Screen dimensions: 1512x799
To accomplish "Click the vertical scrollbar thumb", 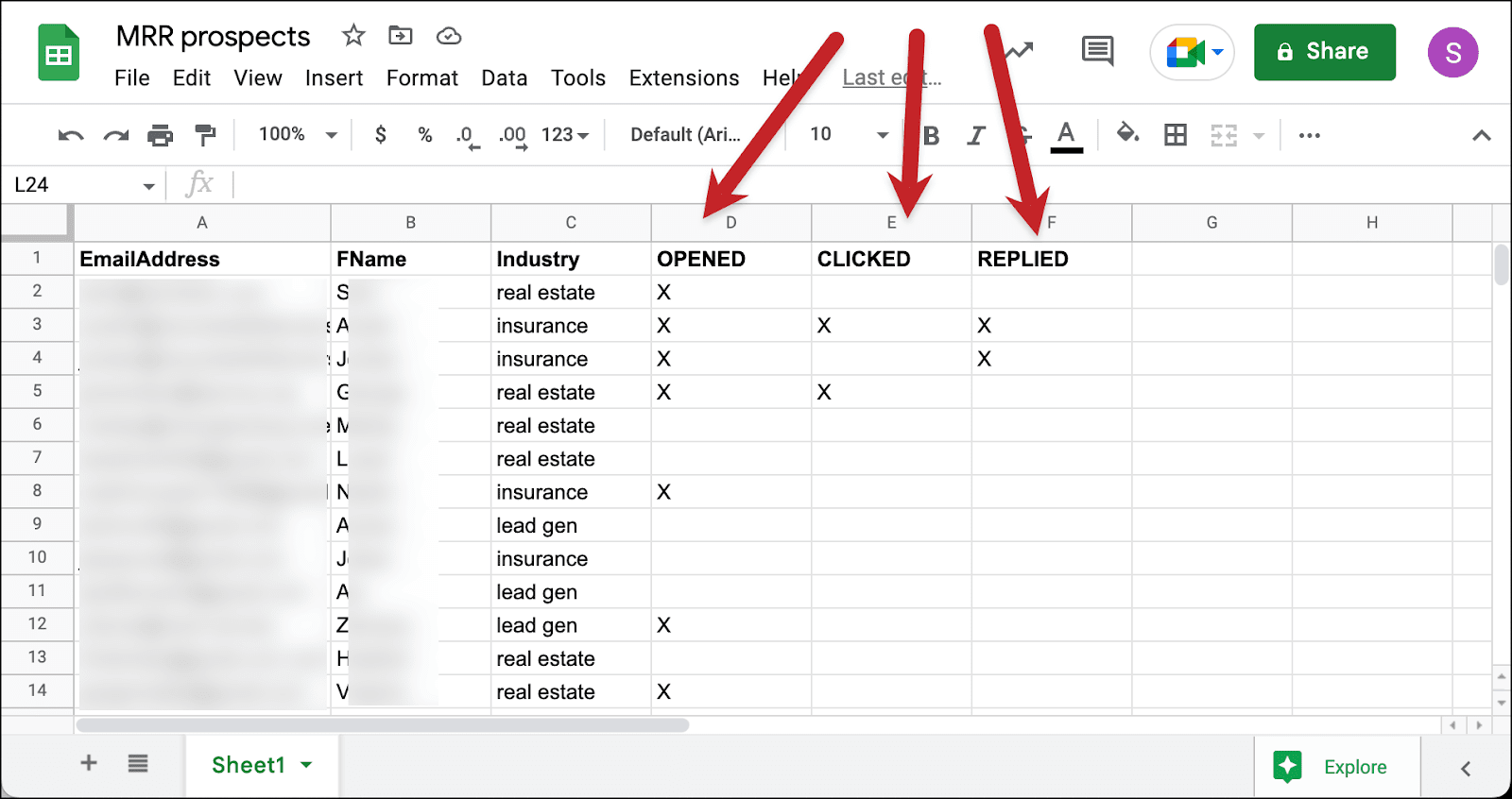I will tap(1502, 264).
